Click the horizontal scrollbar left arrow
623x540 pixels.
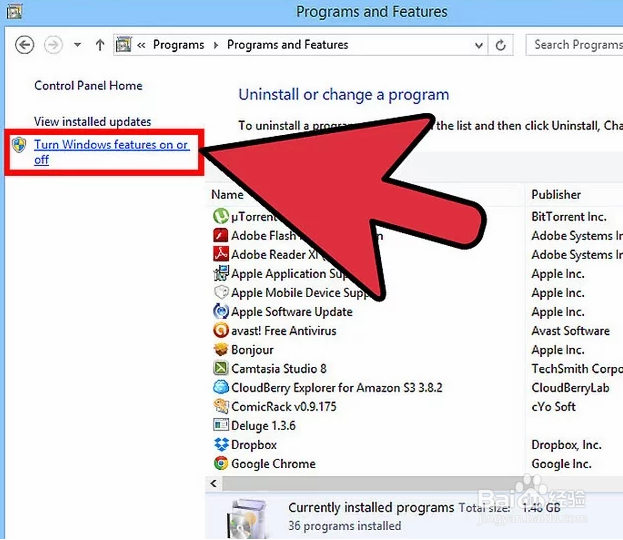coord(214,484)
